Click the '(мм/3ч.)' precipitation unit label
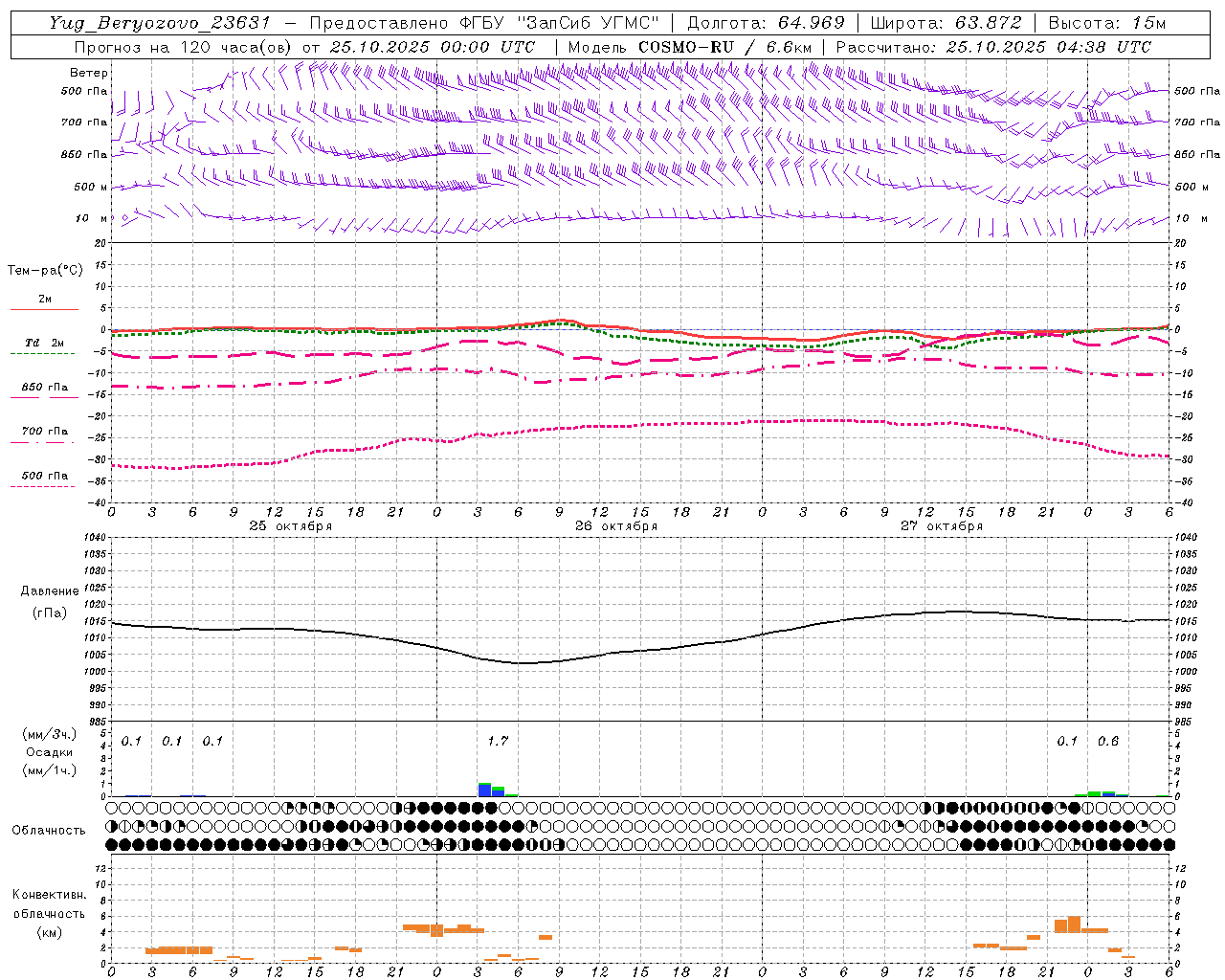This screenshot has height=980, width=1225. coord(50,734)
